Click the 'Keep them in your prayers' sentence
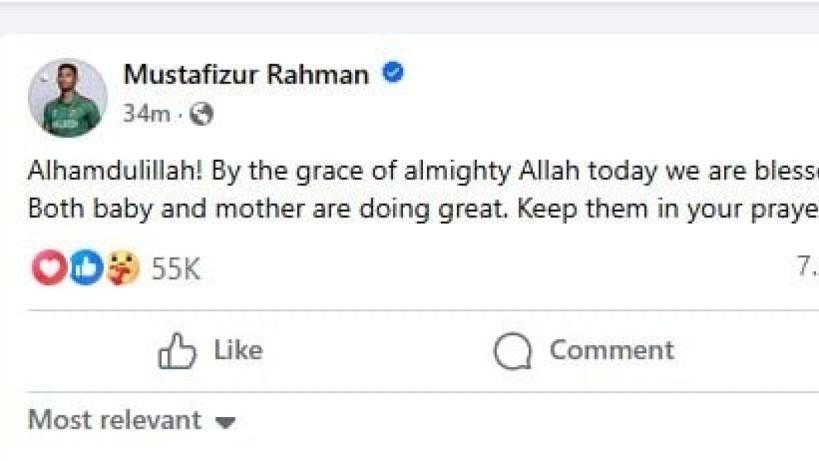The width and height of the screenshot is (819, 461). (x=702, y=211)
